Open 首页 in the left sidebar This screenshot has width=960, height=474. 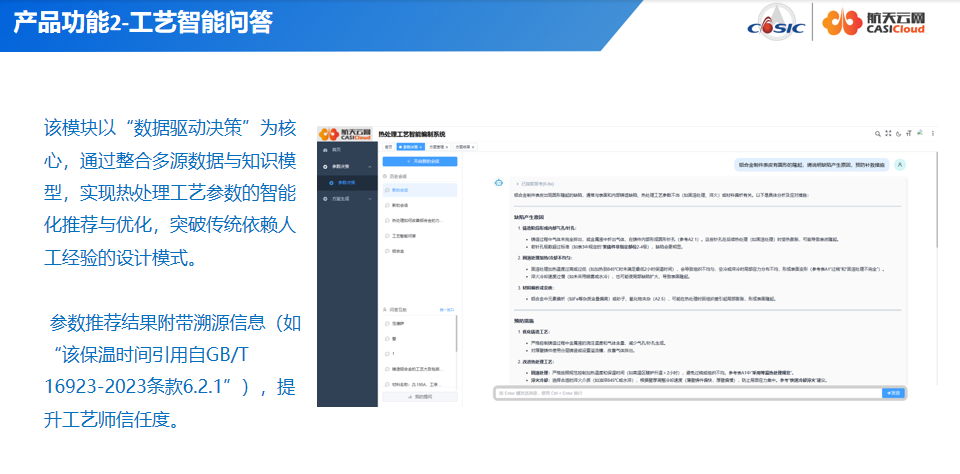coord(336,149)
